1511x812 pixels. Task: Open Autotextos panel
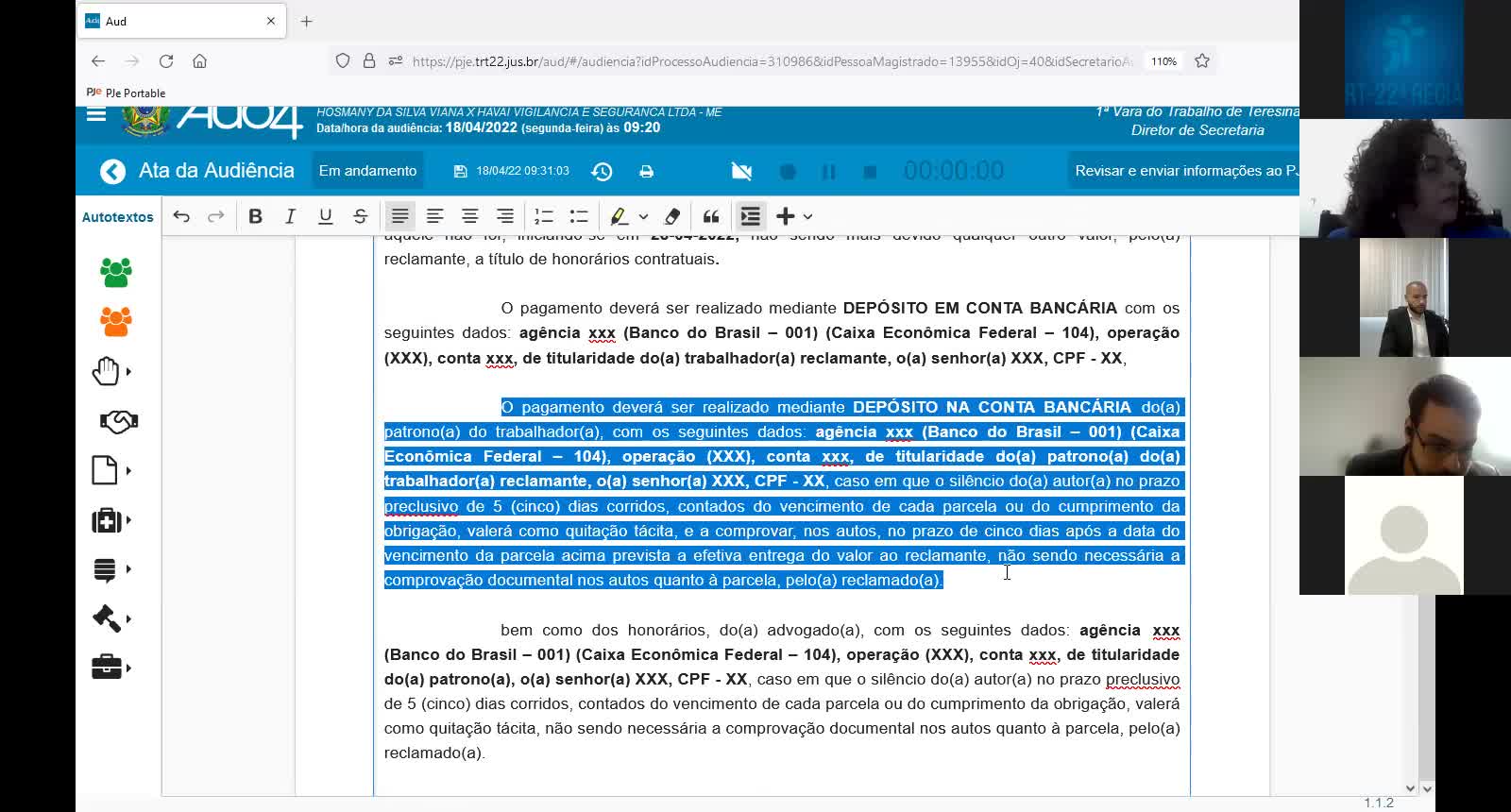click(117, 217)
